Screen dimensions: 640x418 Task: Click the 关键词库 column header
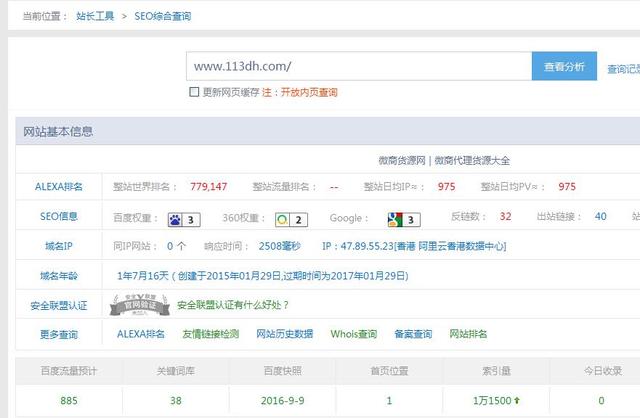point(176,371)
